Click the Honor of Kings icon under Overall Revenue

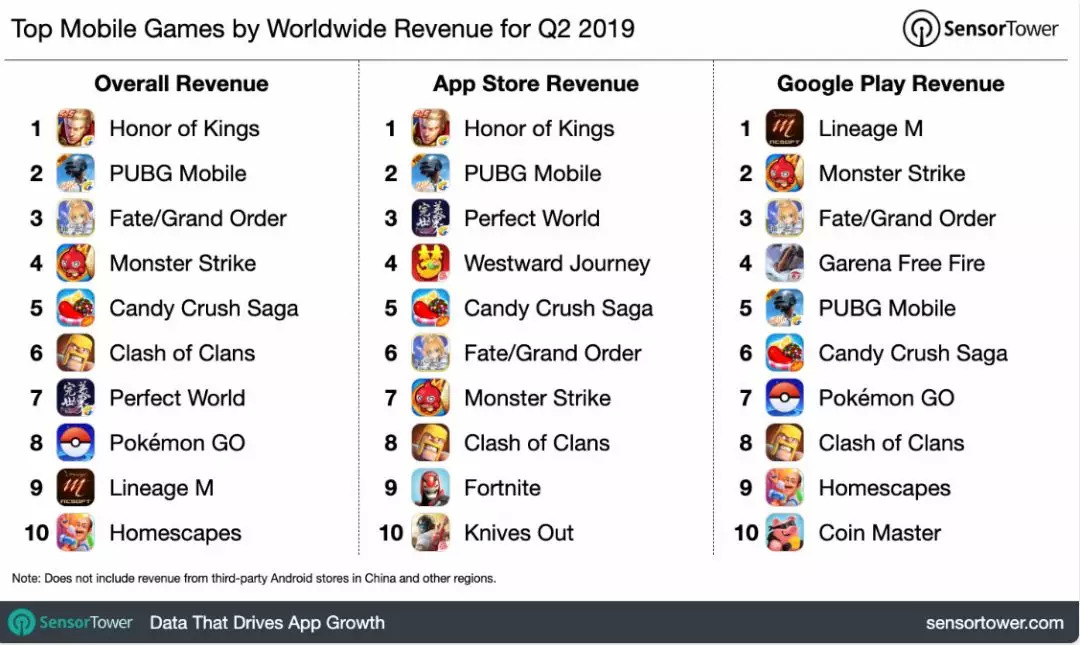tap(76, 129)
